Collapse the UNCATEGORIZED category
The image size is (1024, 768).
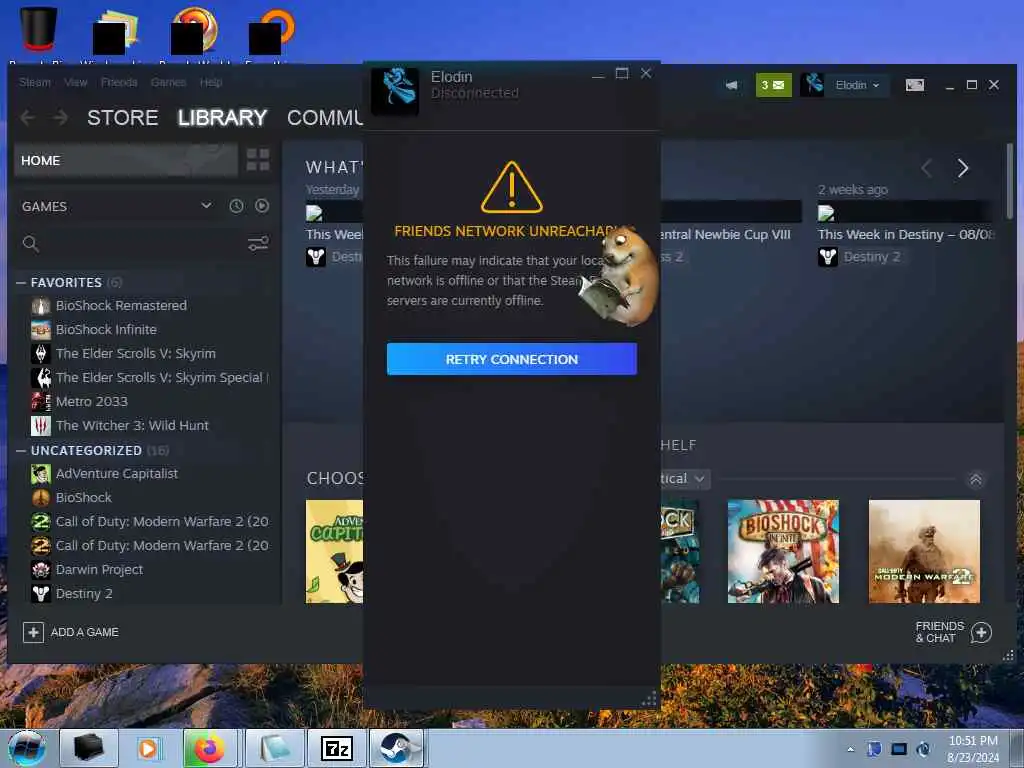pos(21,451)
